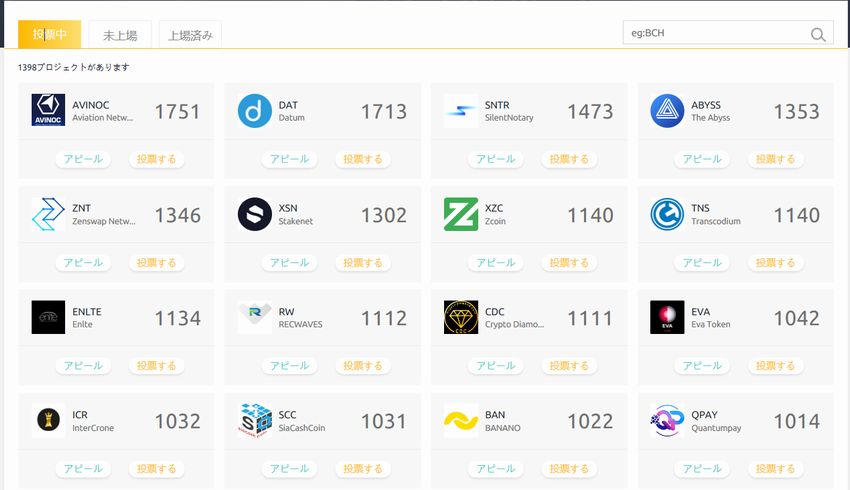Focus the eg:BCH search field

(x=728, y=33)
